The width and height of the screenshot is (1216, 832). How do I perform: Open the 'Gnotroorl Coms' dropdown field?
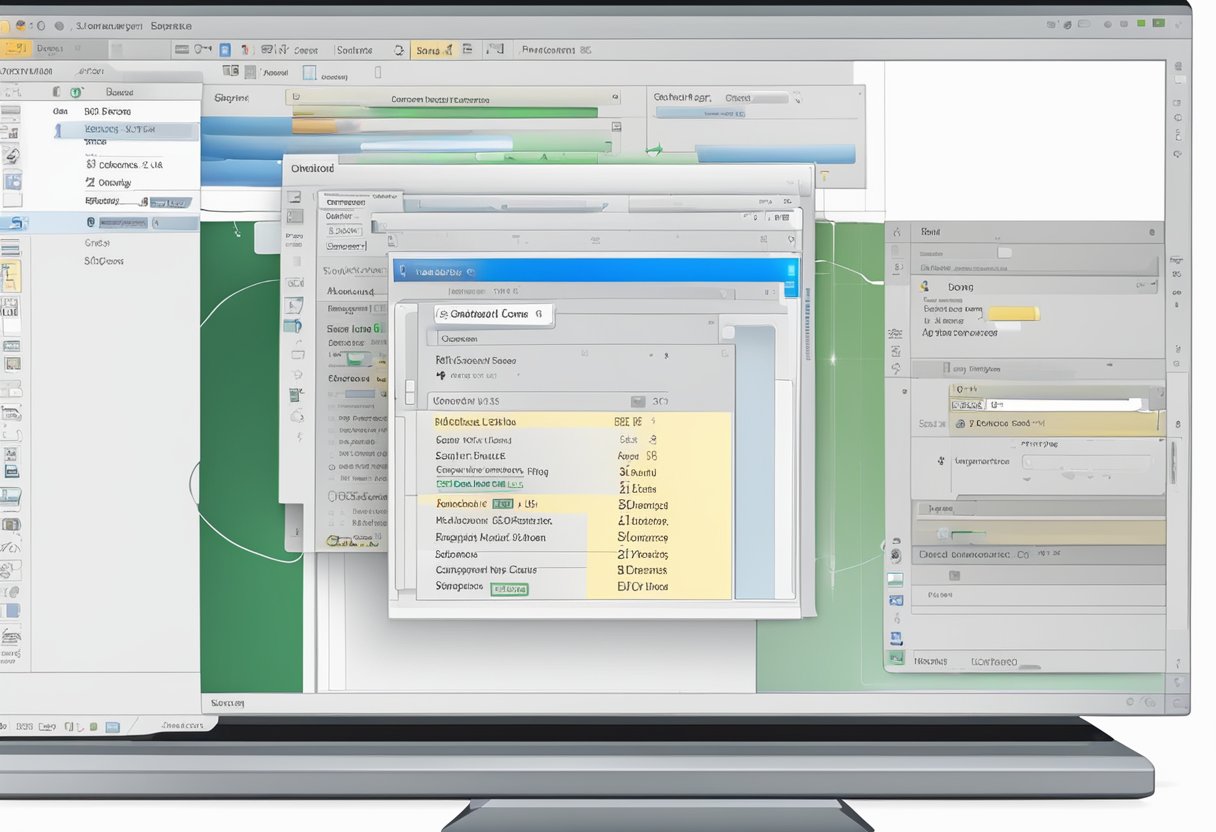click(494, 313)
